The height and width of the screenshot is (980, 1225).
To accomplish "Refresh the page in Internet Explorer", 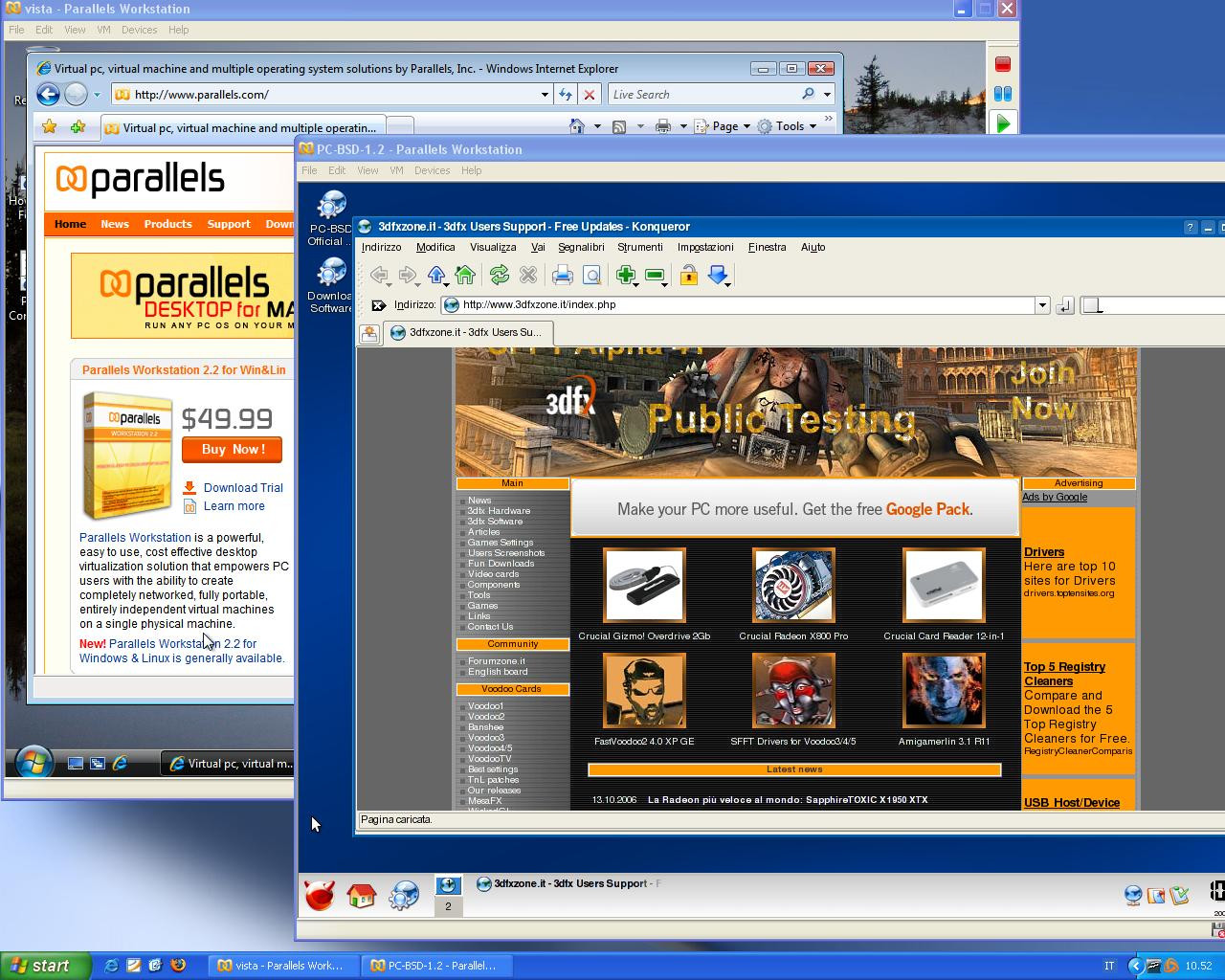I will click(x=566, y=94).
